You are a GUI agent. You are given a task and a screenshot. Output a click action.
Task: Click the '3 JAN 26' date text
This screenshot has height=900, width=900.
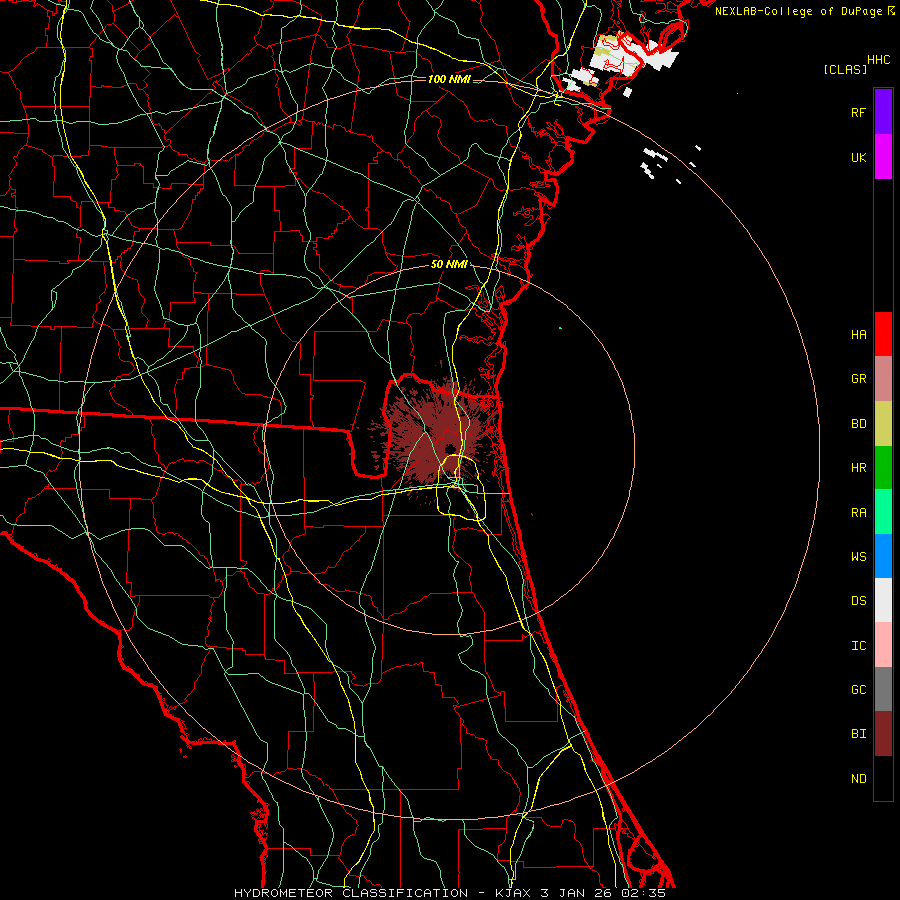tap(577, 893)
